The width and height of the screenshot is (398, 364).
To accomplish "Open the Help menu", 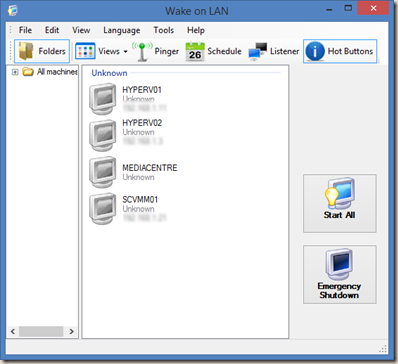I will tap(196, 30).
